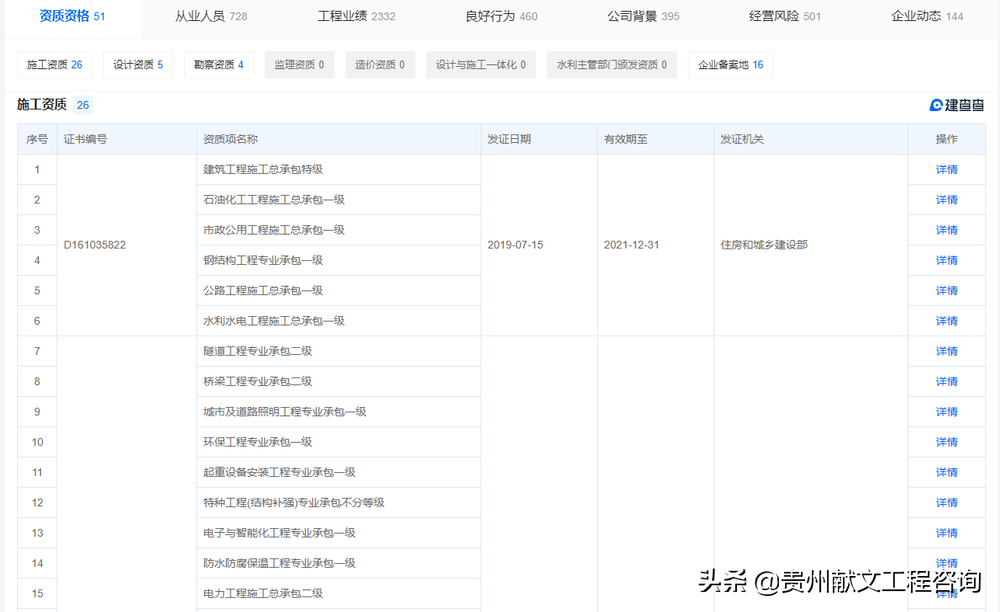Open 详情 for 环保工程专业承包一级
Image resolution: width=1000 pixels, height=612 pixels.
coord(946,442)
